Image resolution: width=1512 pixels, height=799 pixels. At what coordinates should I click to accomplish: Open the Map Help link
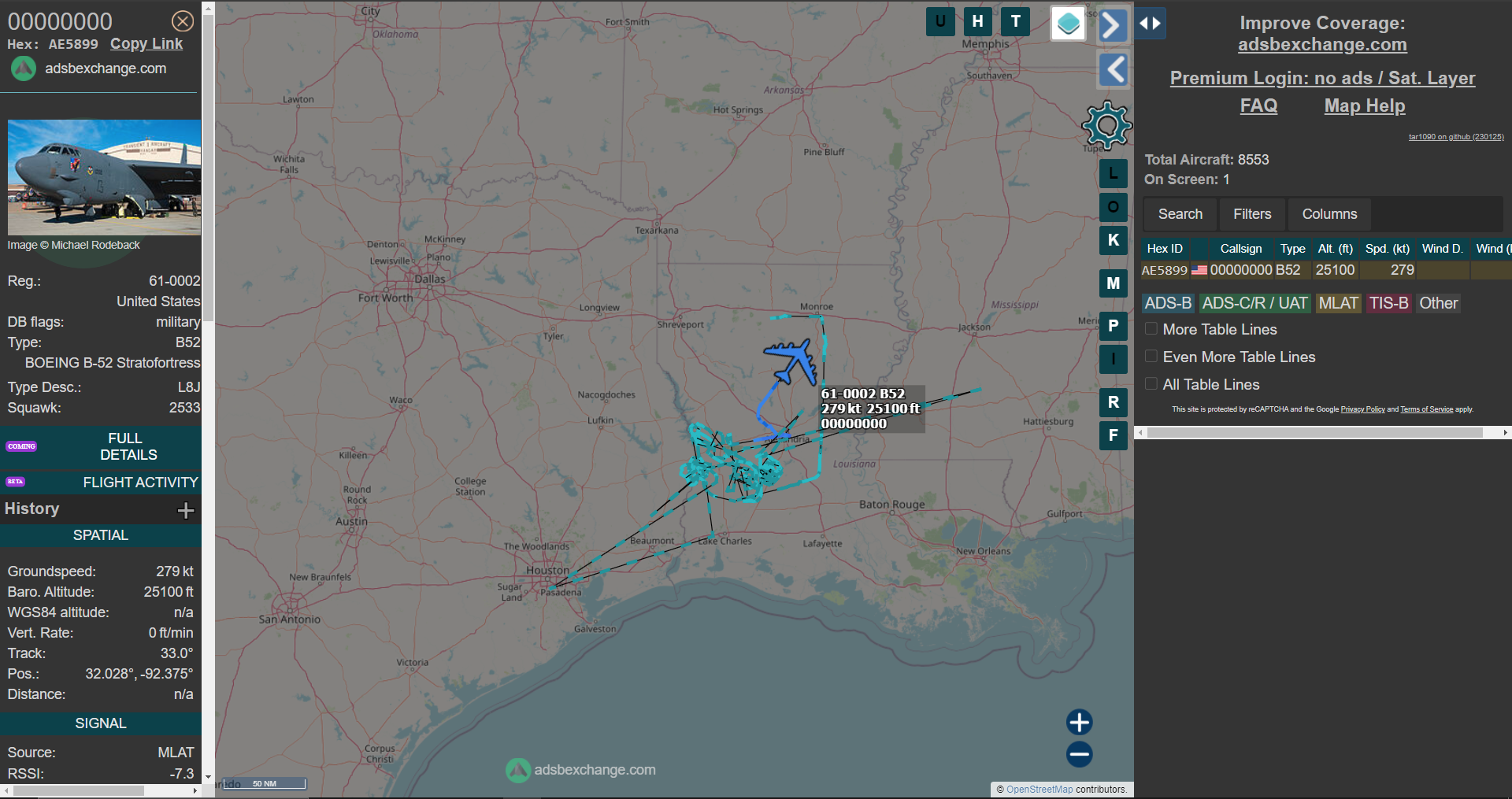coord(1365,105)
